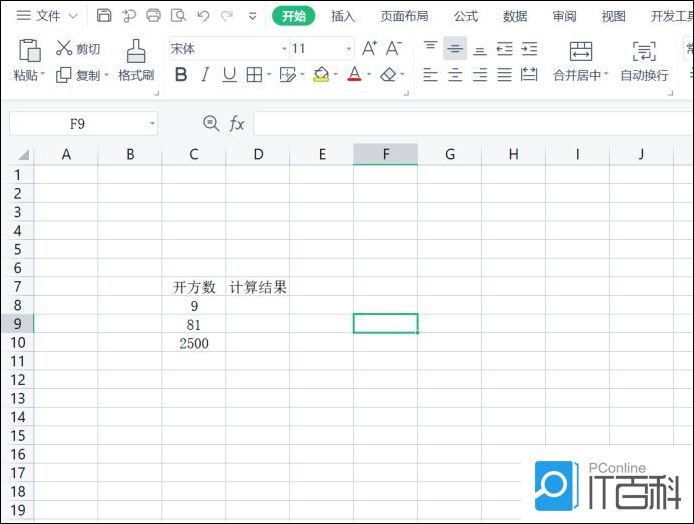The width and height of the screenshot is (694, 524).
Task: Open the 文件 menu dropdown arrow
Action: click(x=73, y=16)
